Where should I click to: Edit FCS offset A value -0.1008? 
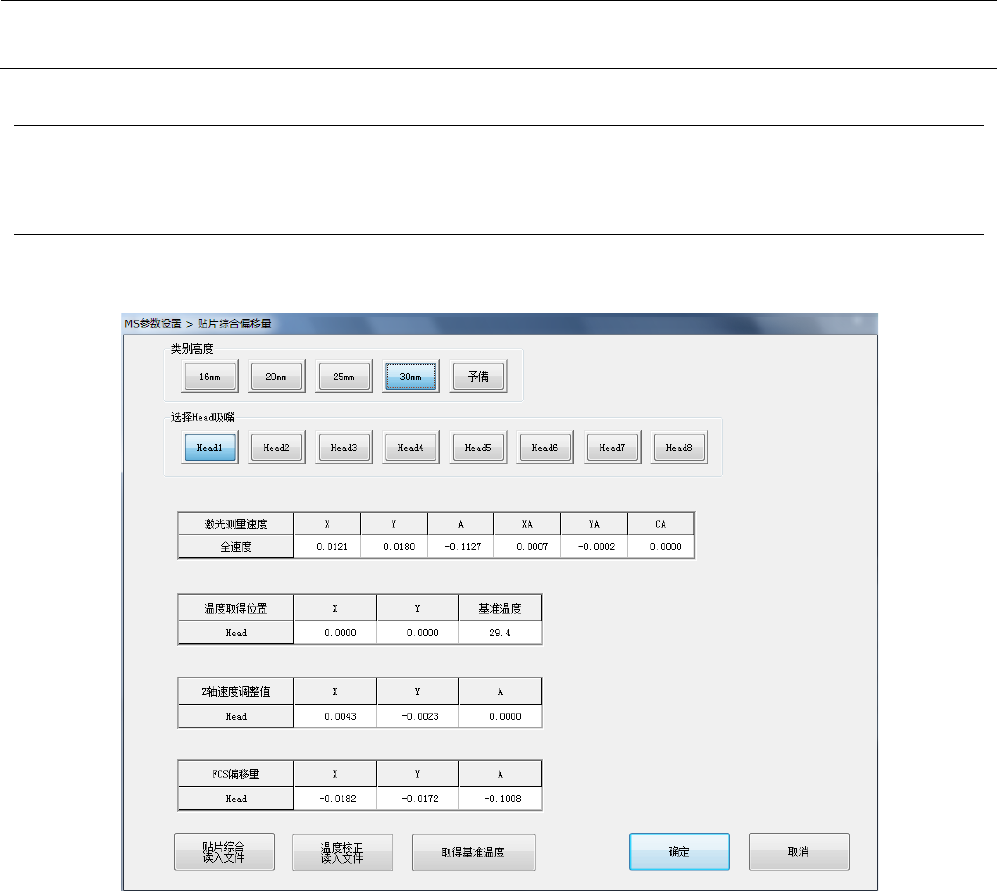(500, 798)
